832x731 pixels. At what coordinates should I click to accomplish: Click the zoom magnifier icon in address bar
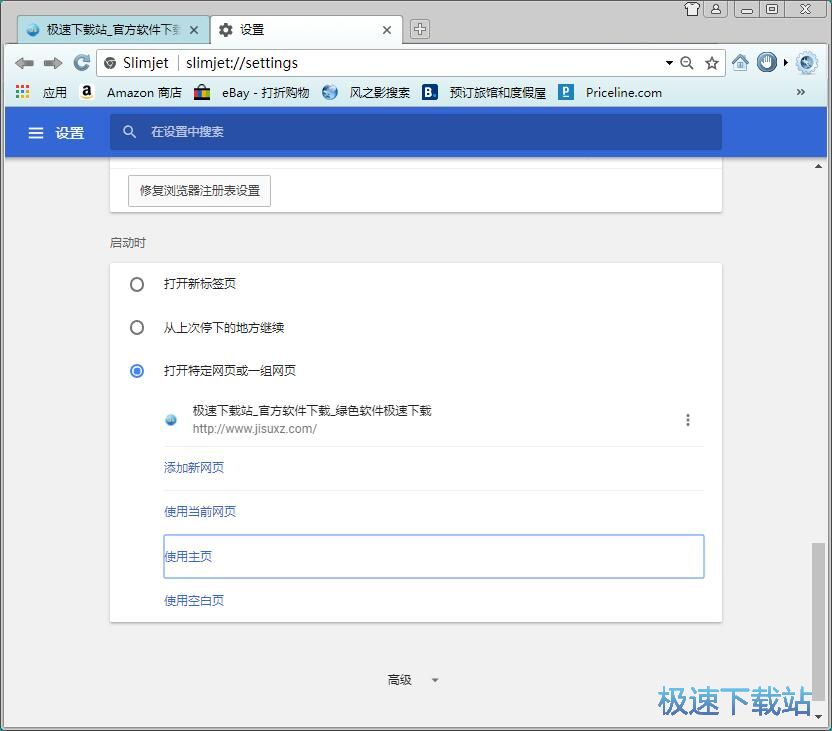pyautogui.click(x=687, y=63)
